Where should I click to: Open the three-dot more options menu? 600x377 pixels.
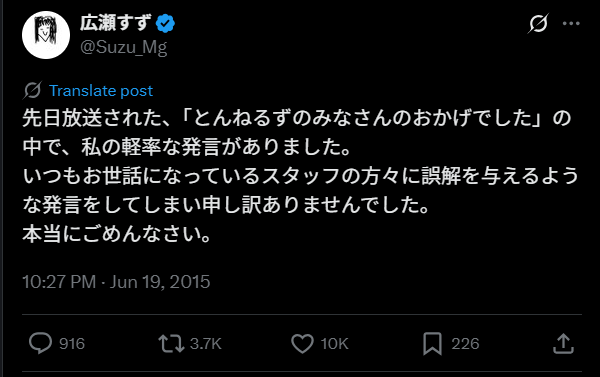571,24
